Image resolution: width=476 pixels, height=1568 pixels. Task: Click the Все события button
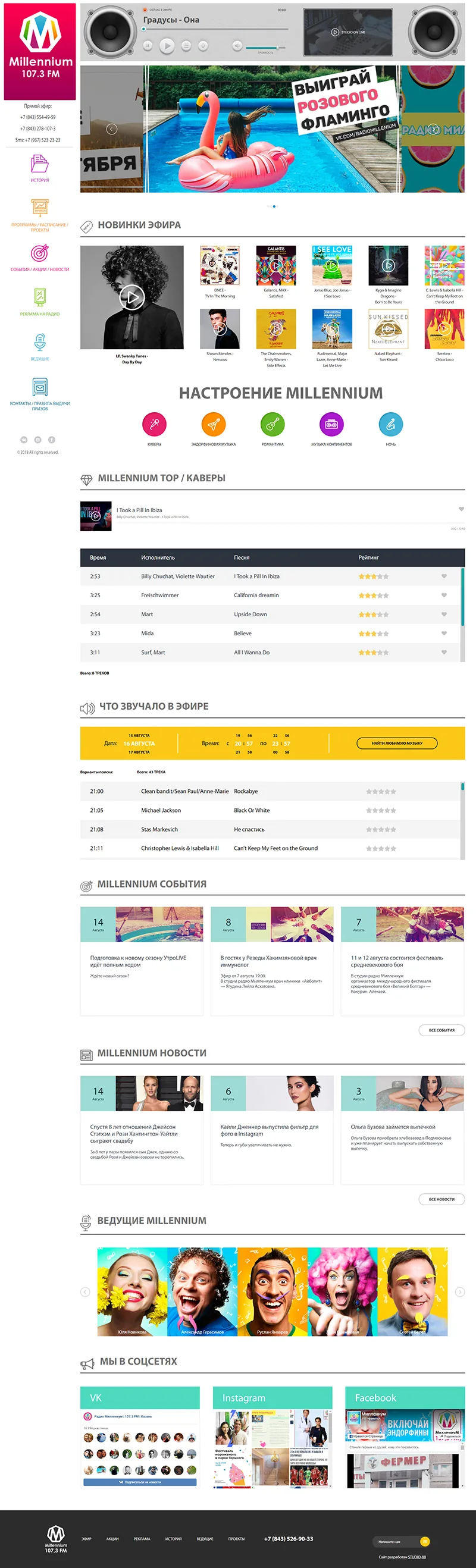(441, 1030)
